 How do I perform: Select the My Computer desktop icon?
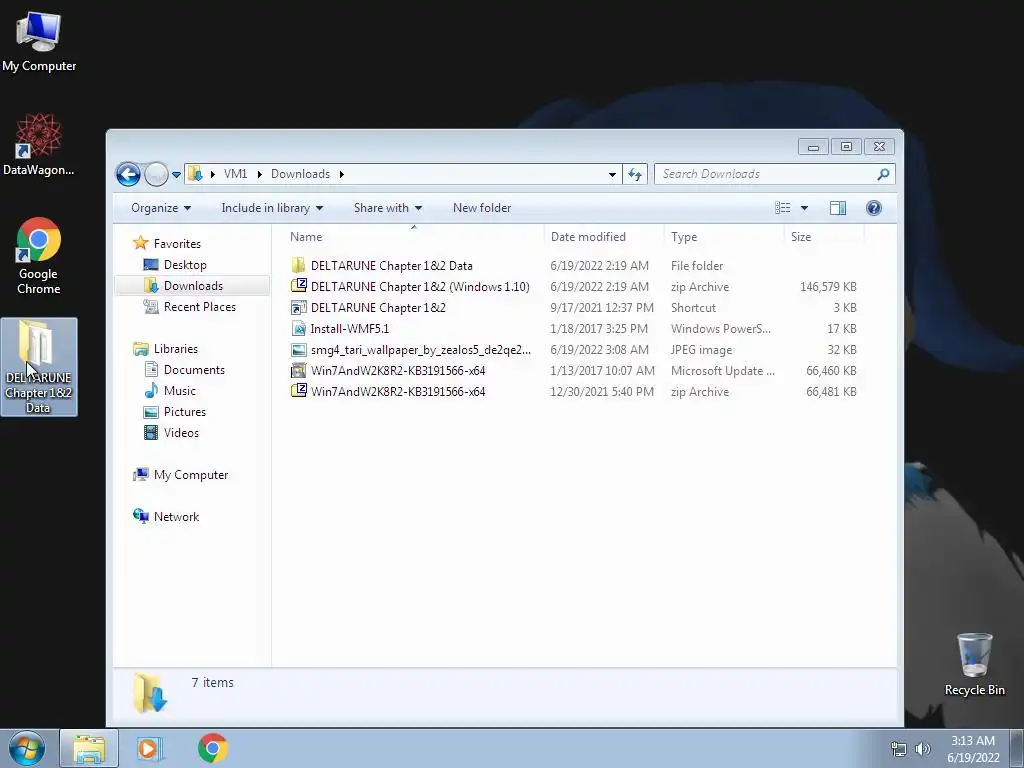pos(39,42)
